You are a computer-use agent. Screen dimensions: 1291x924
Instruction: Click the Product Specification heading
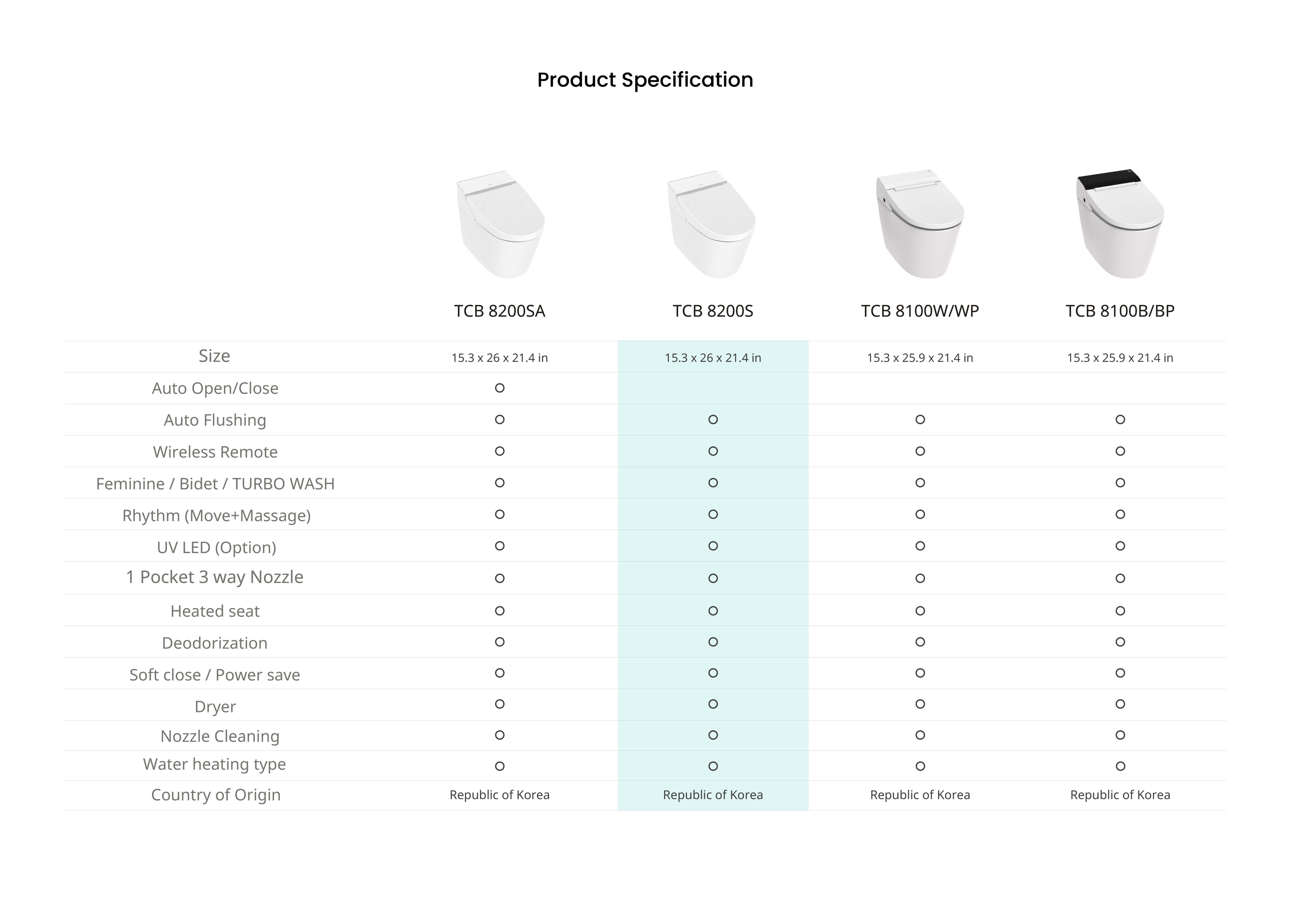[645, 80]
